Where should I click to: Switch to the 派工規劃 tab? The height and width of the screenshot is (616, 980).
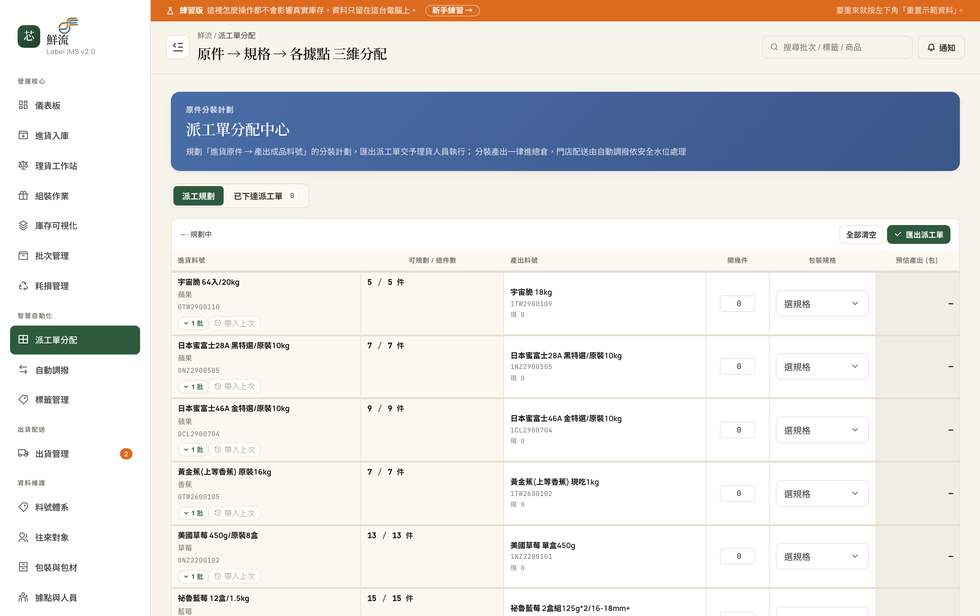[198, 196]
